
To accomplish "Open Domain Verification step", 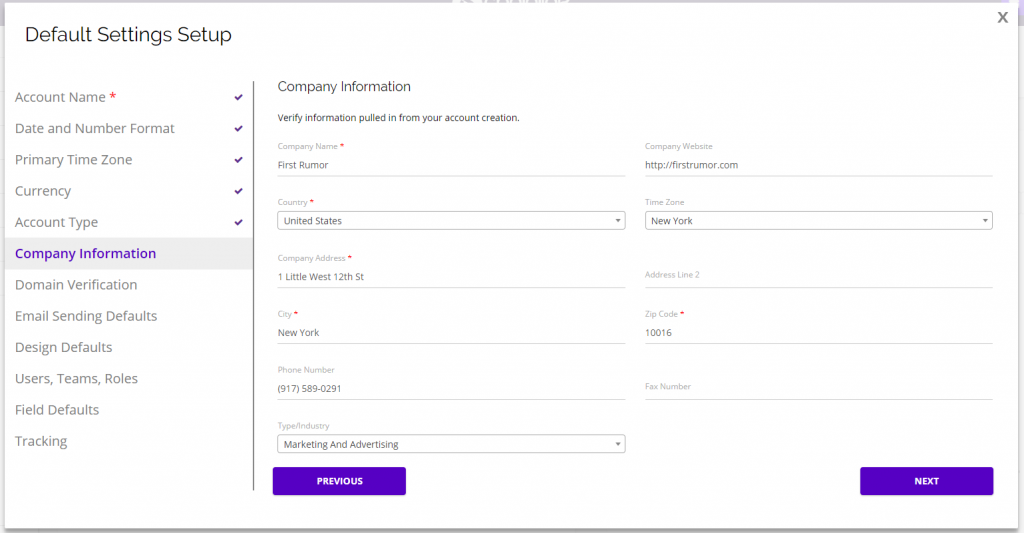I will point(129,285).
